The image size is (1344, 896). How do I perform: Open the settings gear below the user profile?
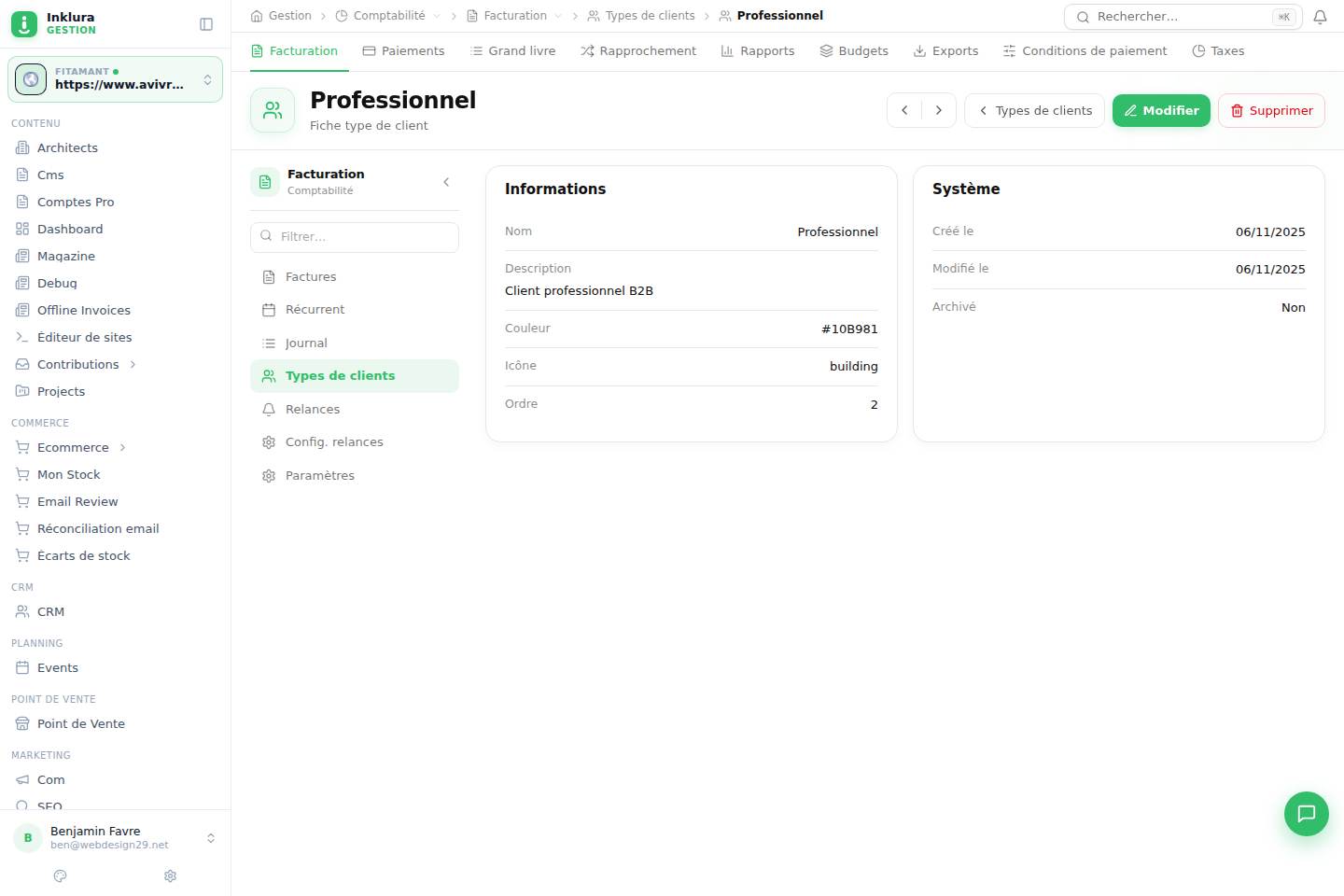[x=170, y=875]
